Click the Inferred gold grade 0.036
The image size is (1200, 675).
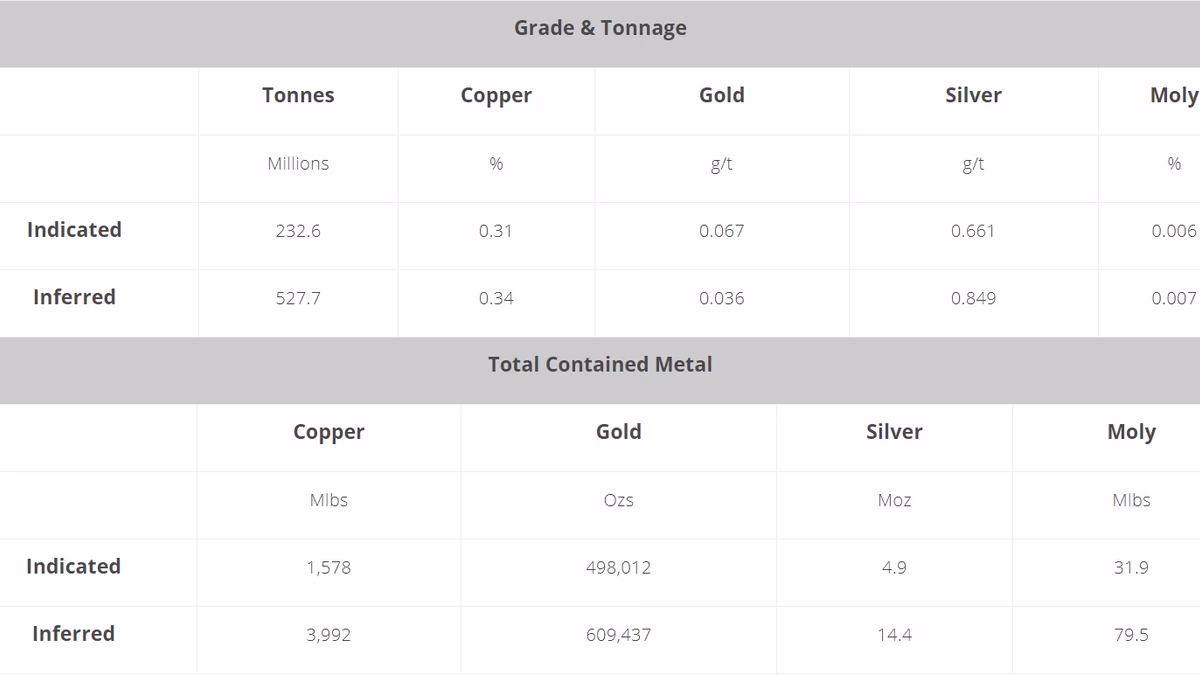click(722, 298)
